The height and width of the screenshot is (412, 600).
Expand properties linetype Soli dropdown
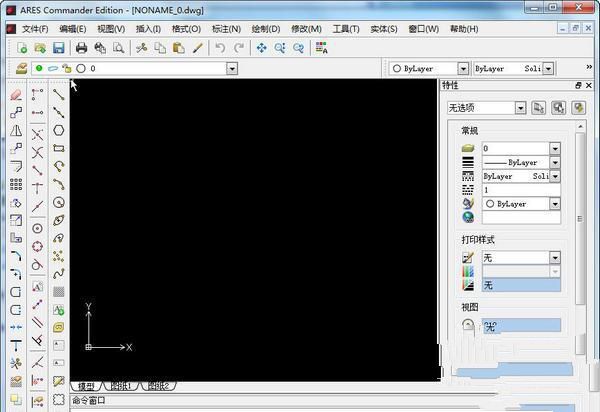(x=555, y=176)
